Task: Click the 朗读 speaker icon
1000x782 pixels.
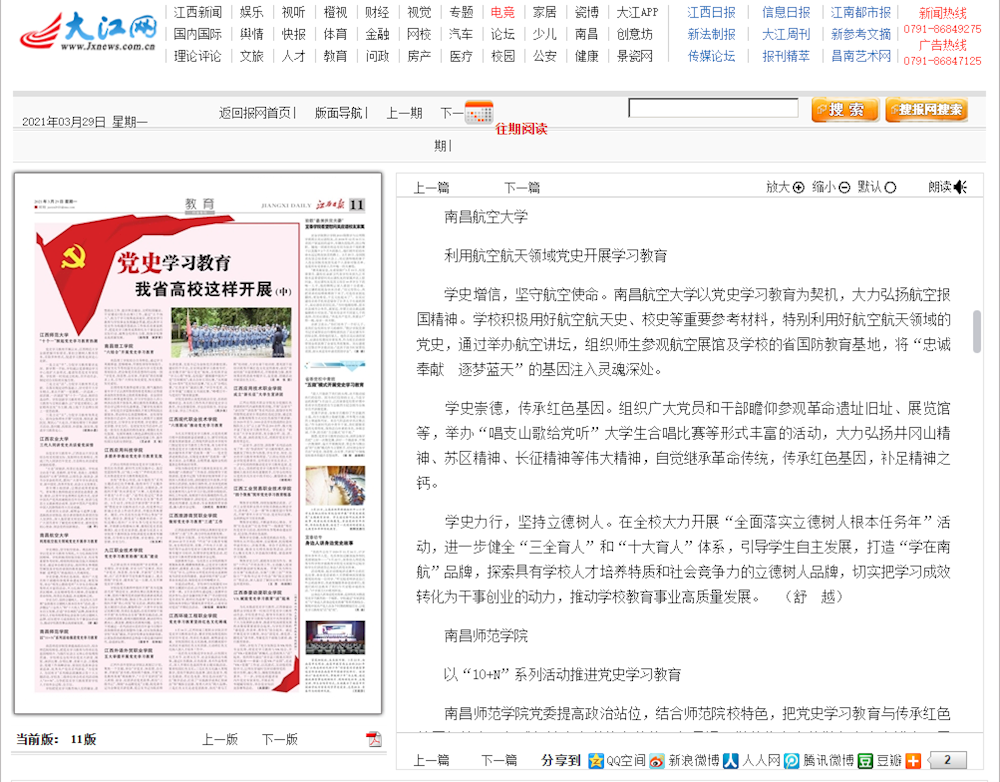Action: (961, 187)
